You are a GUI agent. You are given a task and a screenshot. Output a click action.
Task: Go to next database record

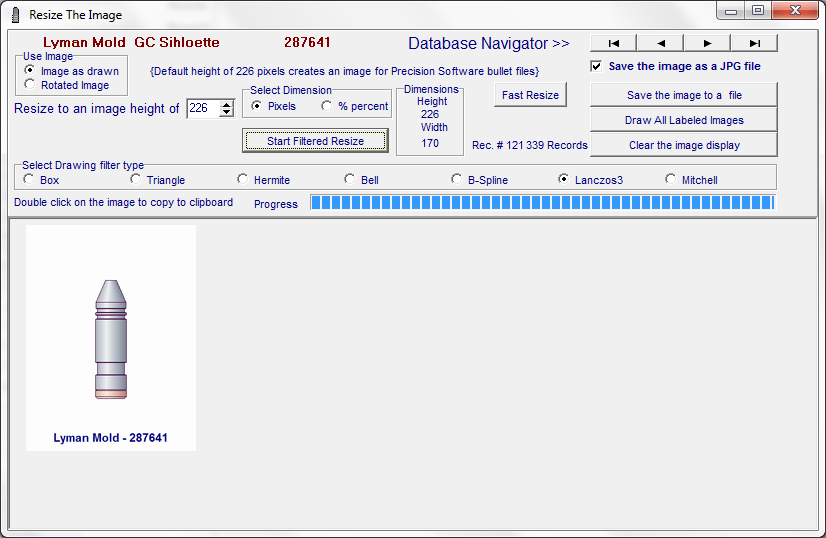(707, 43)
